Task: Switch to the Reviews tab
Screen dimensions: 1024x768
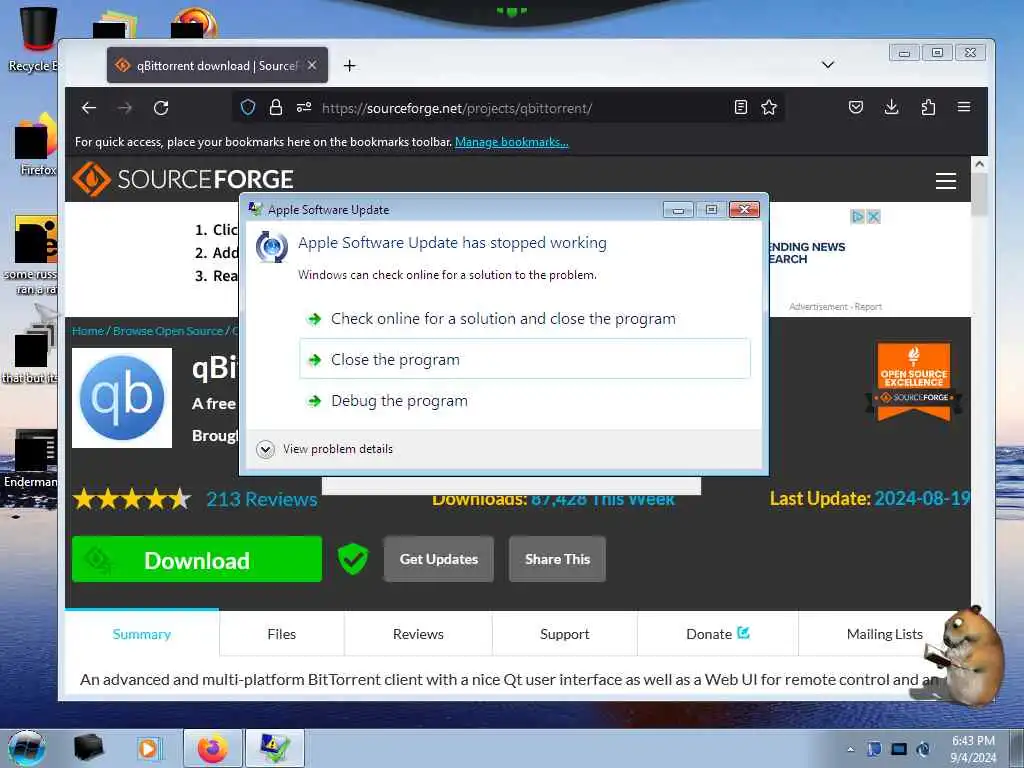Action: 418,634
